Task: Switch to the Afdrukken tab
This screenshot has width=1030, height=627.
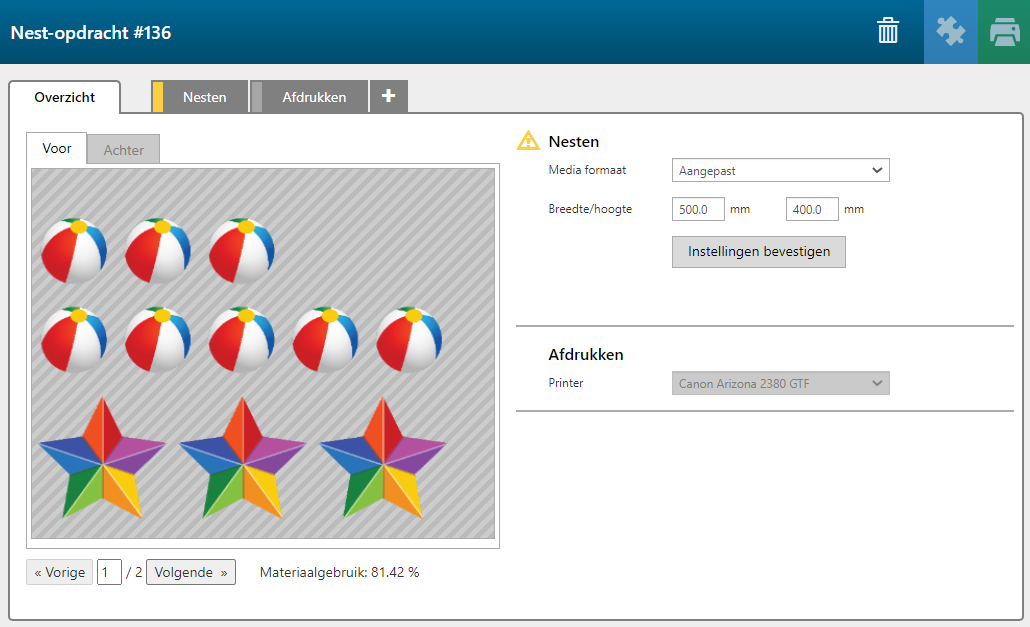Action: click(313, 98)
